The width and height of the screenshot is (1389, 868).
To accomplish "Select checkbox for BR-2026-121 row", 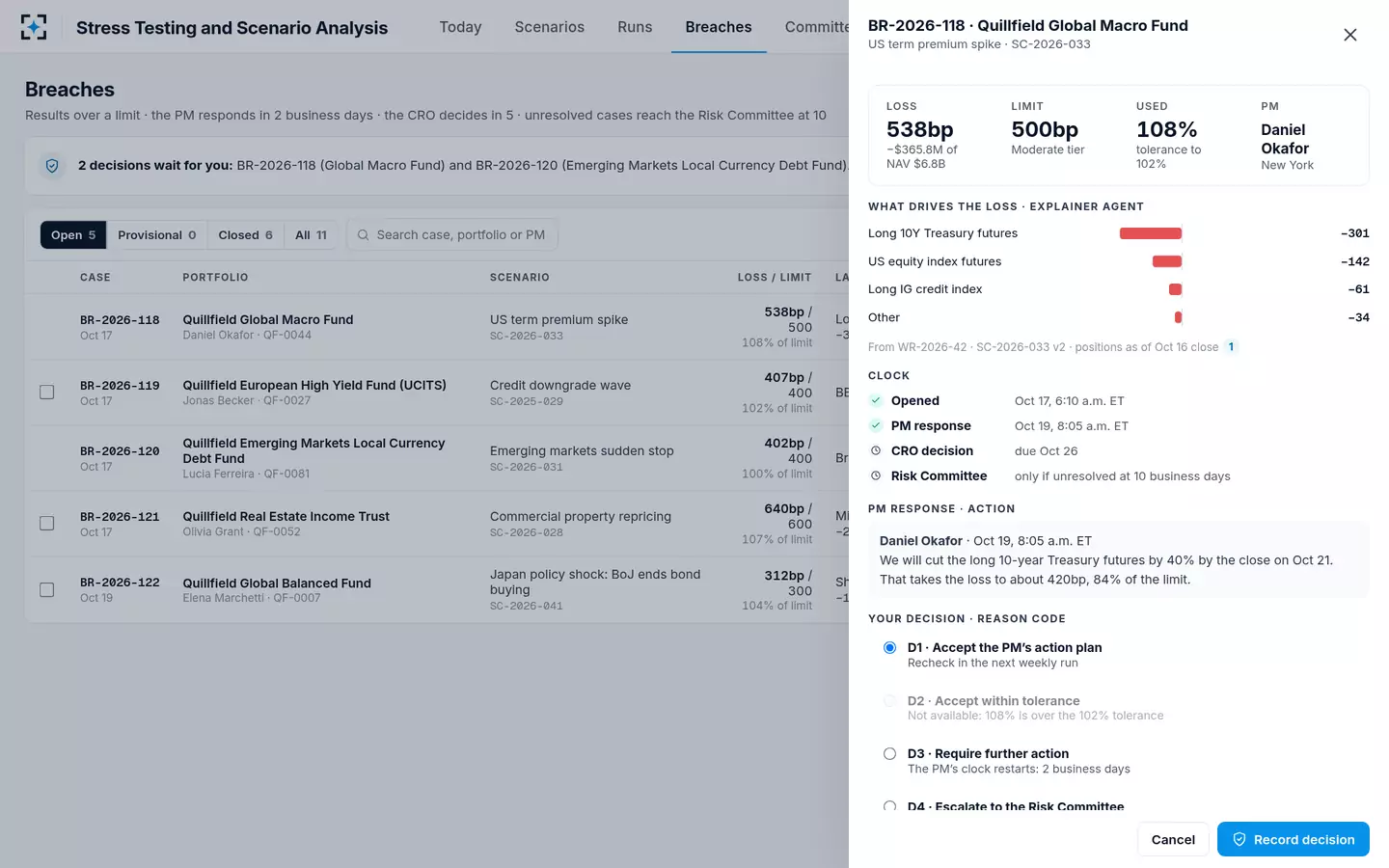I will click(x=46, y=524).
